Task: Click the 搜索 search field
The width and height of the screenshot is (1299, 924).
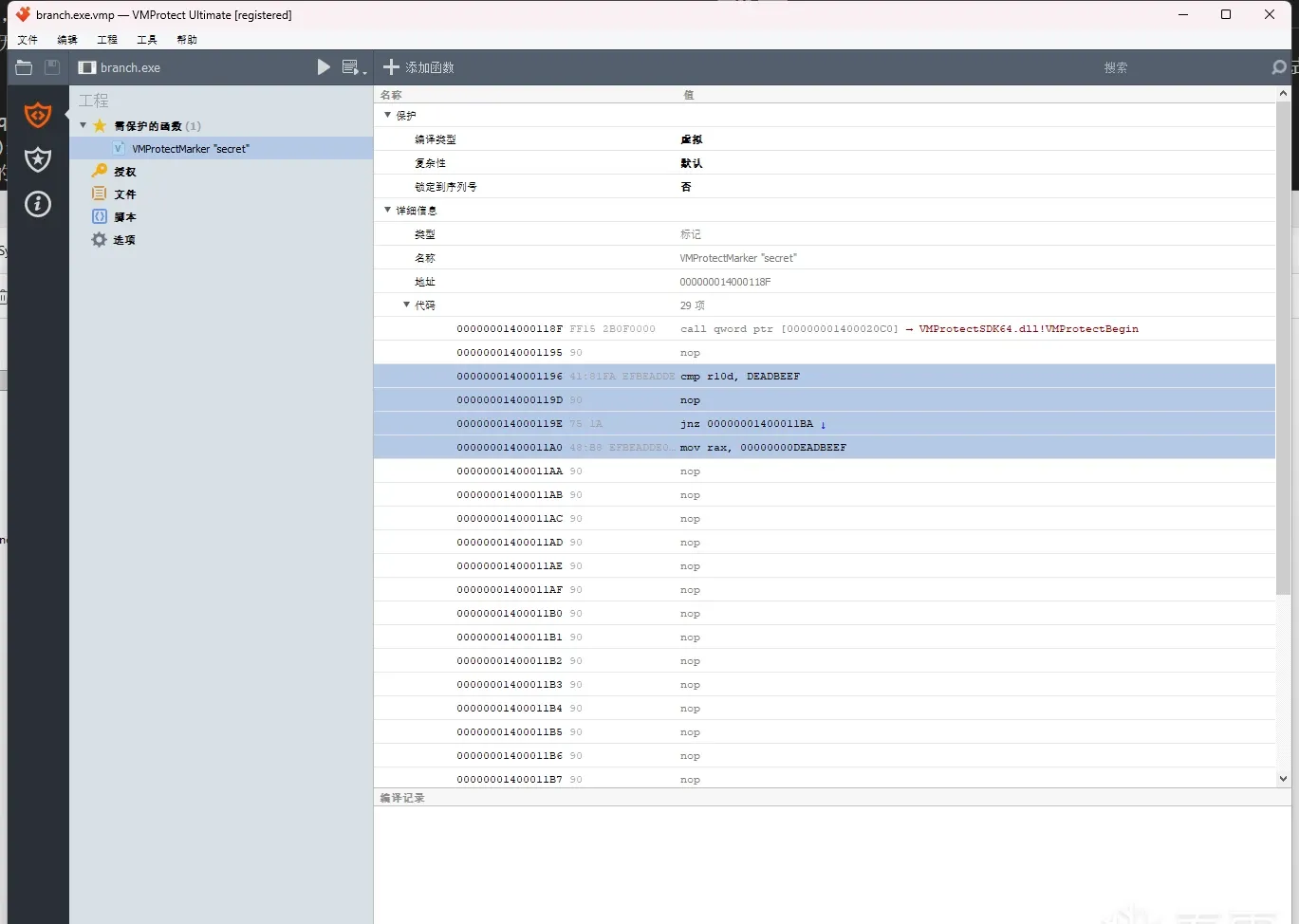Action: 1116,67
